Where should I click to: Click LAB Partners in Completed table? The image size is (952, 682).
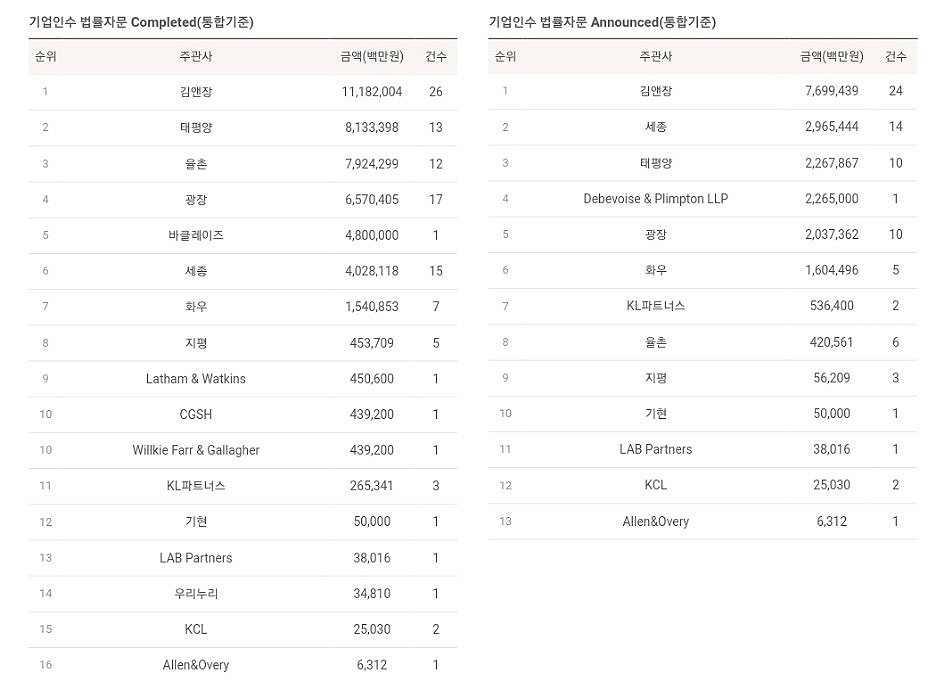click(196, 558)
